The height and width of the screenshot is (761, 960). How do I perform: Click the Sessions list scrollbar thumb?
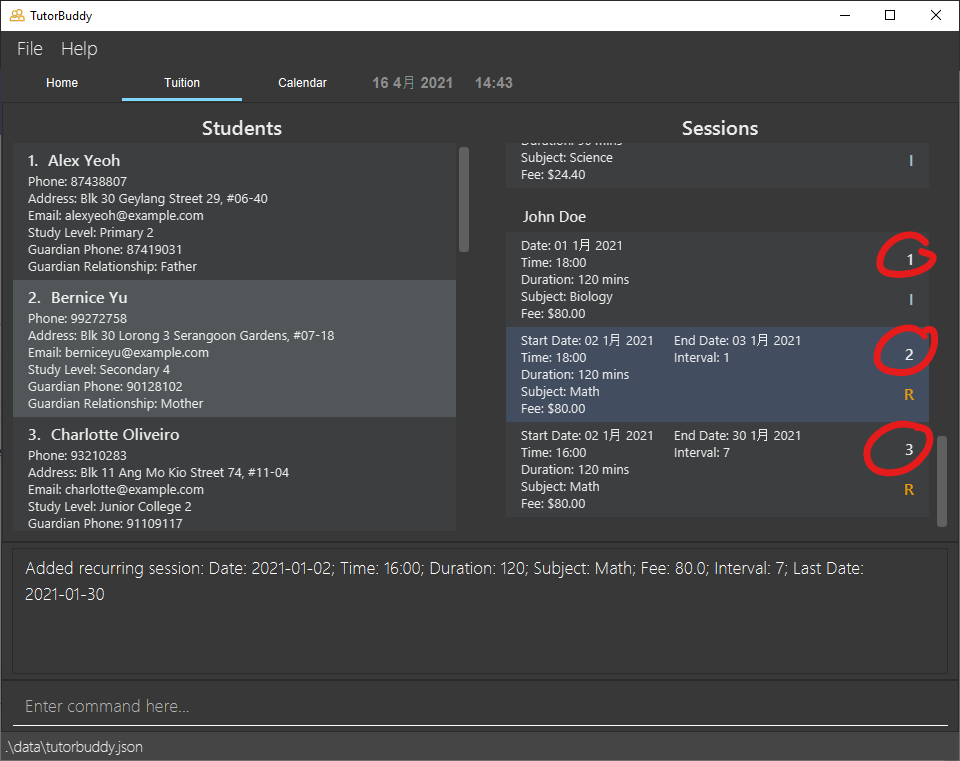pos(942,481)
